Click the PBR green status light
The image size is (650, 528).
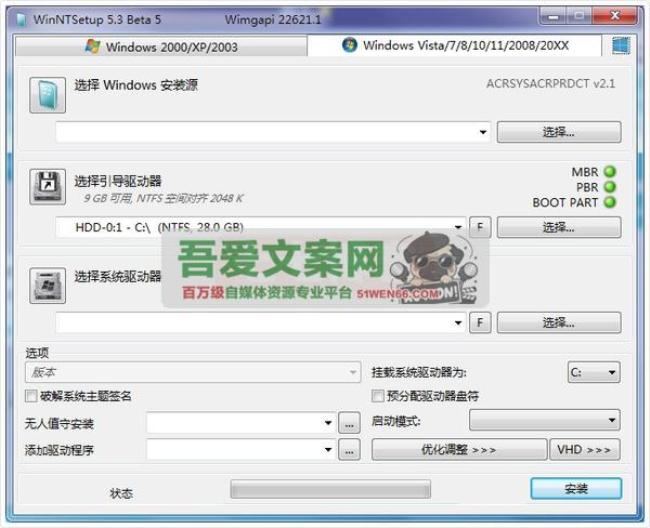[610, 187]
